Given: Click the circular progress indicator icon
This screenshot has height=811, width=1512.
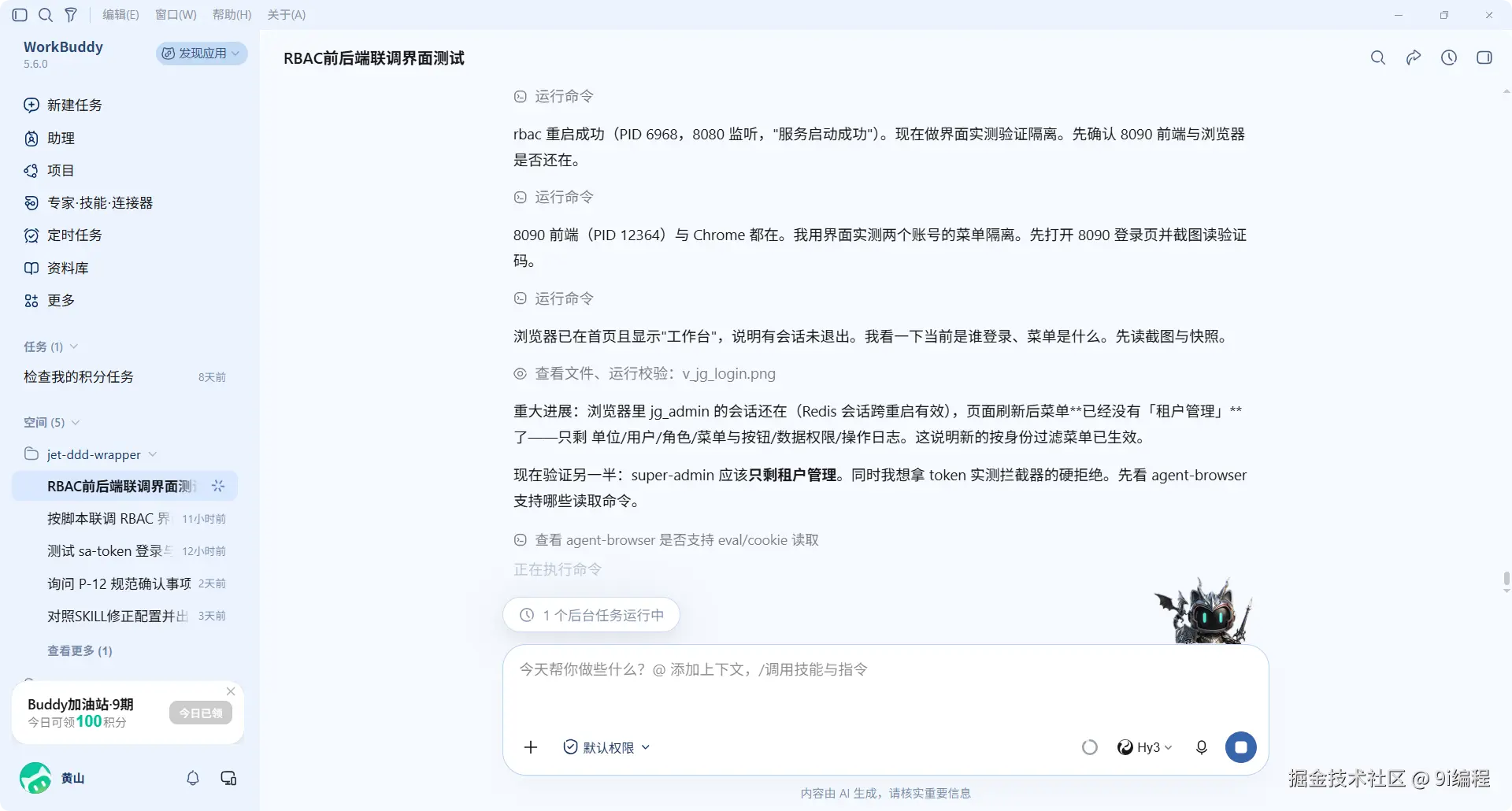Looking at the screenshot, I should [x=1090, y=747].
